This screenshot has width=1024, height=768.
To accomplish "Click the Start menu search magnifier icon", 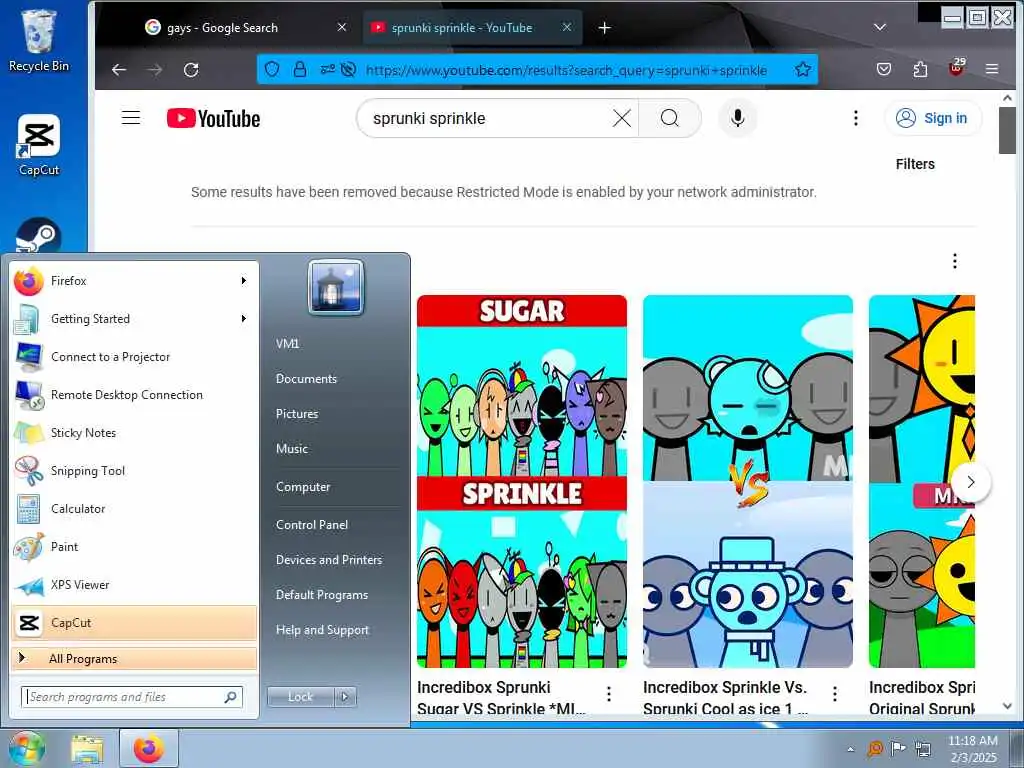I will 231,697.
